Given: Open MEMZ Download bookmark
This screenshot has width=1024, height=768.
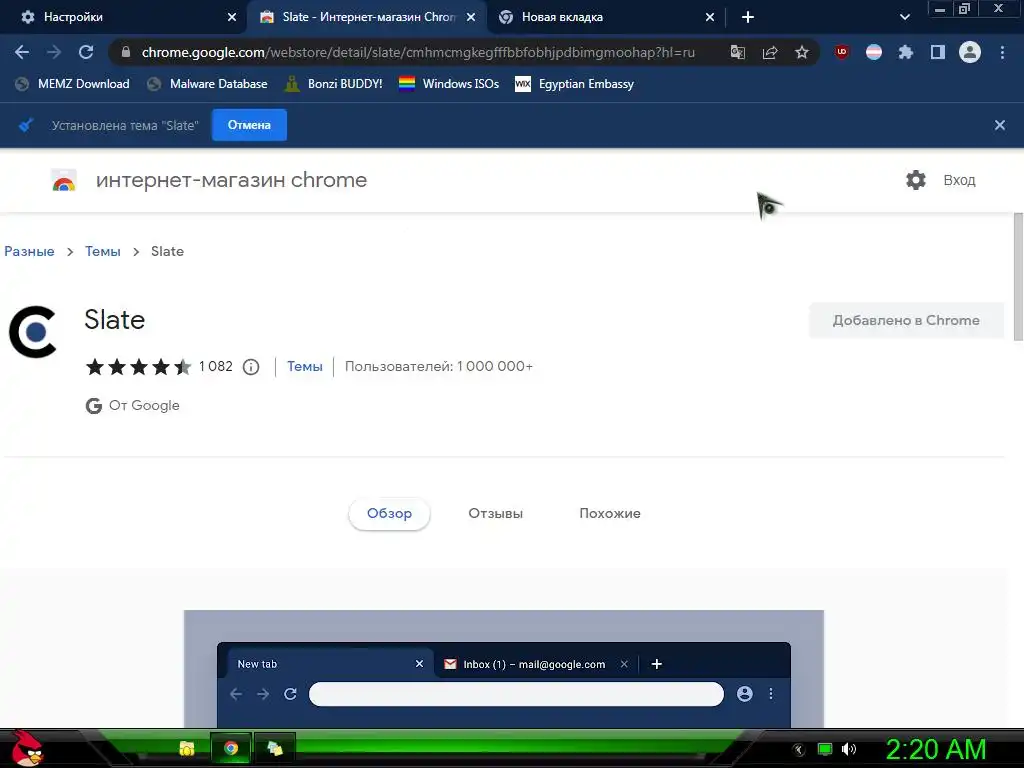Looking at the screenshot, I should [x=72, y=84].
